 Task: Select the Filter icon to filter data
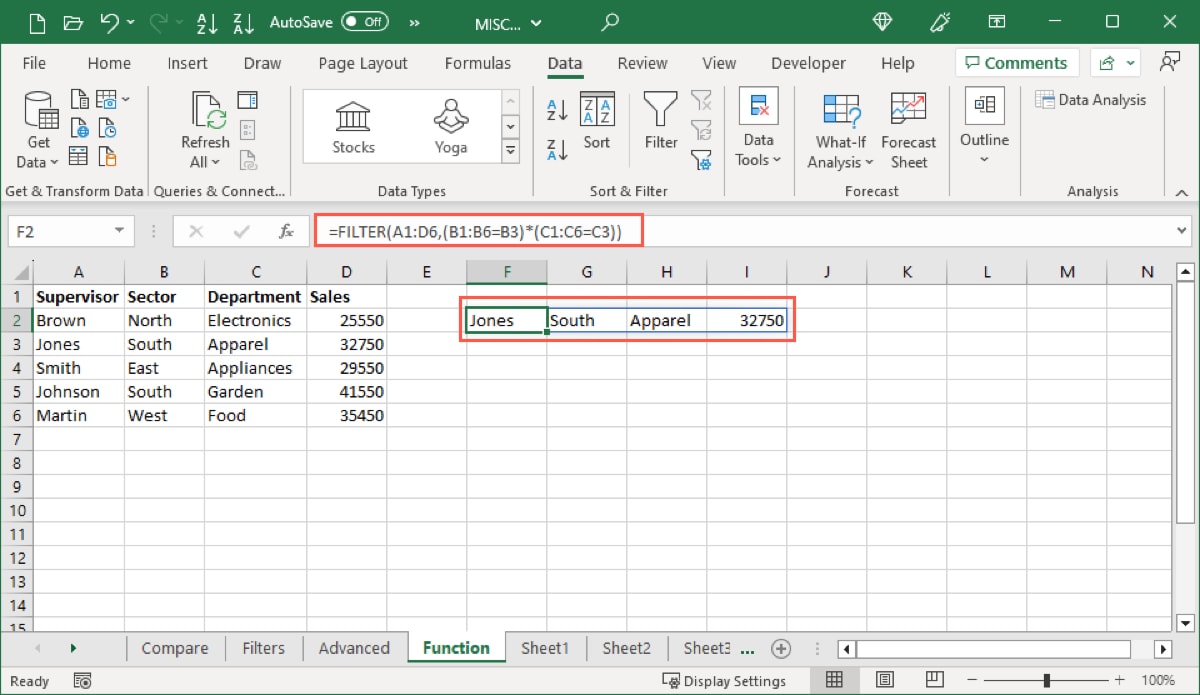point(660,125)
